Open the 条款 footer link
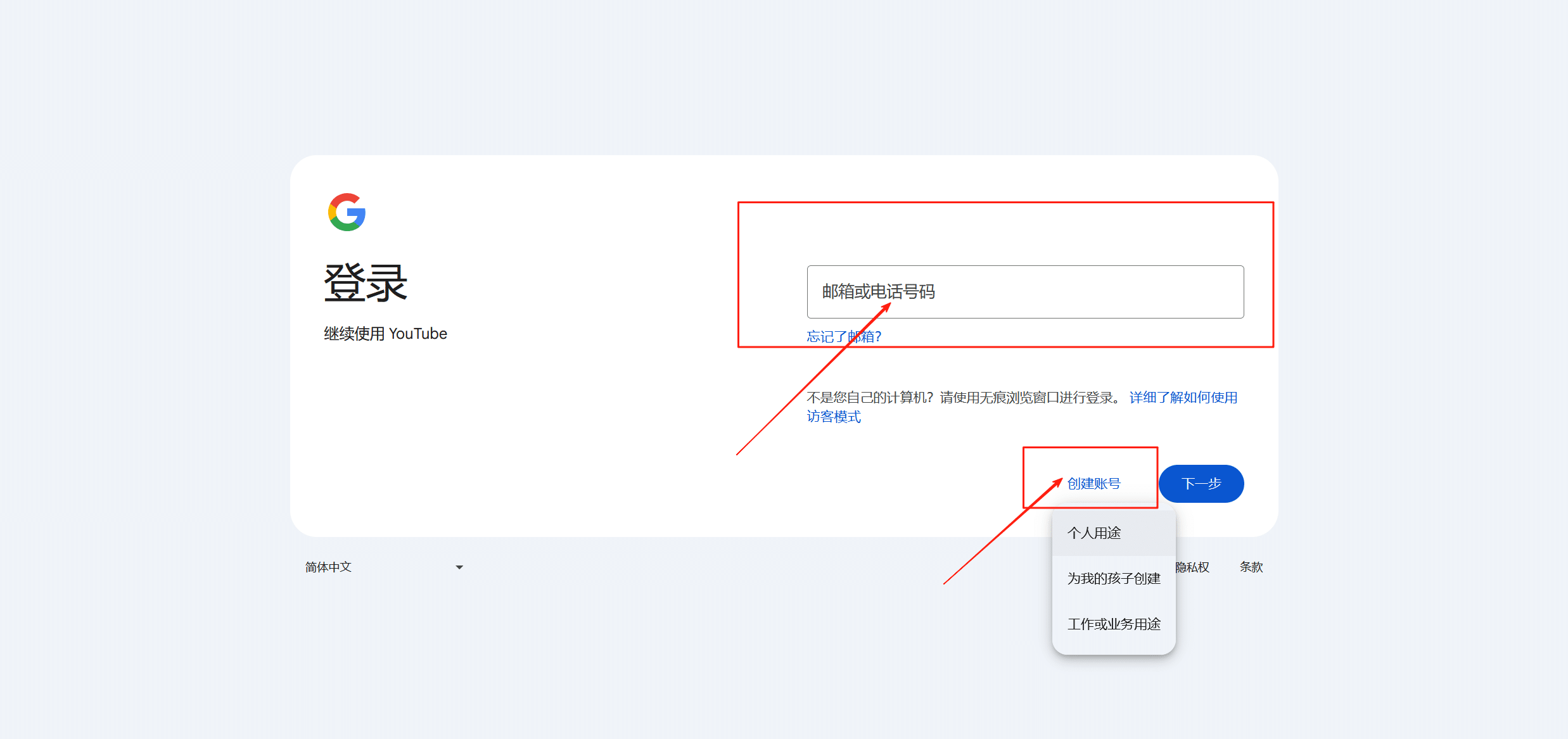The height and width of the screenshot is (739, 1568). tap(1251, 567)
